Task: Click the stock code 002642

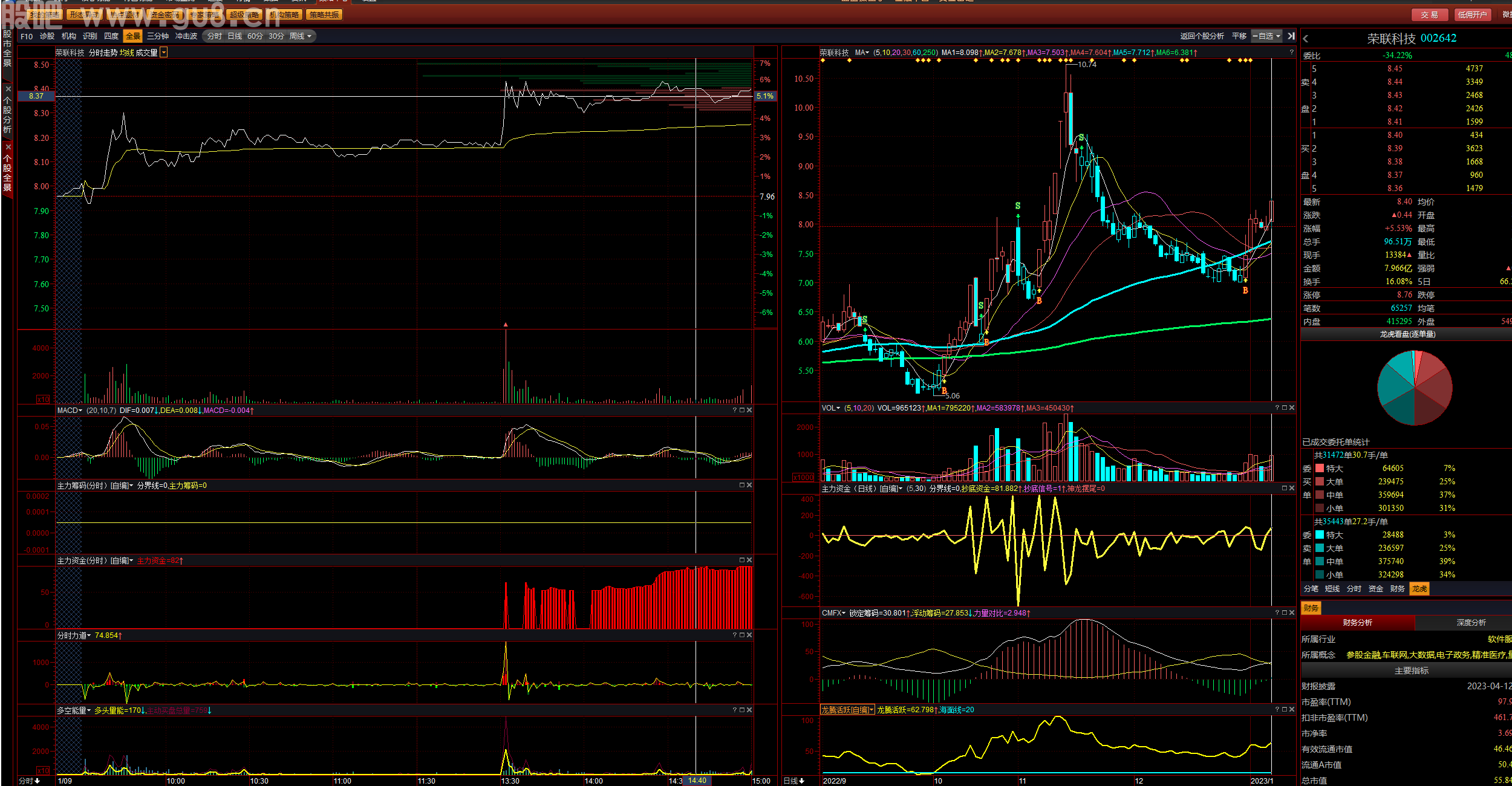Action: [x=1438, y=38]
